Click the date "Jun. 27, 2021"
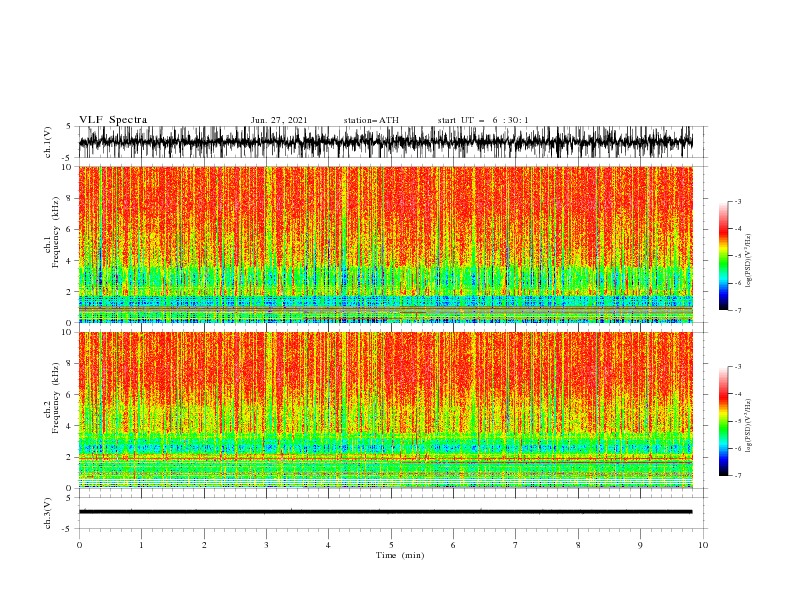The image size is (792, 612). 279,120
